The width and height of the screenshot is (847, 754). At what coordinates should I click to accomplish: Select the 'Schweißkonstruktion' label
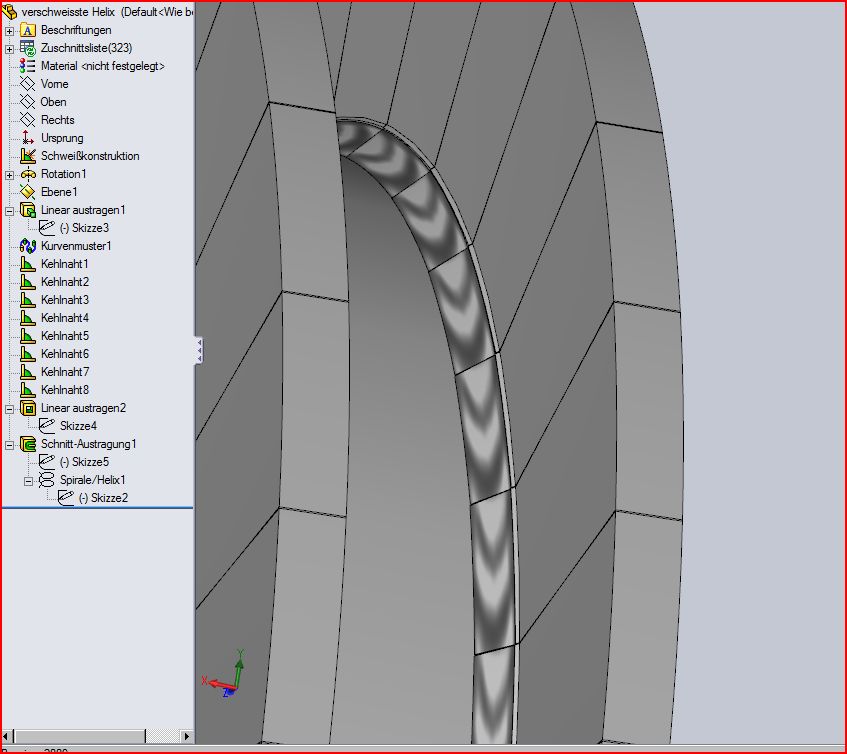(90, 156)
